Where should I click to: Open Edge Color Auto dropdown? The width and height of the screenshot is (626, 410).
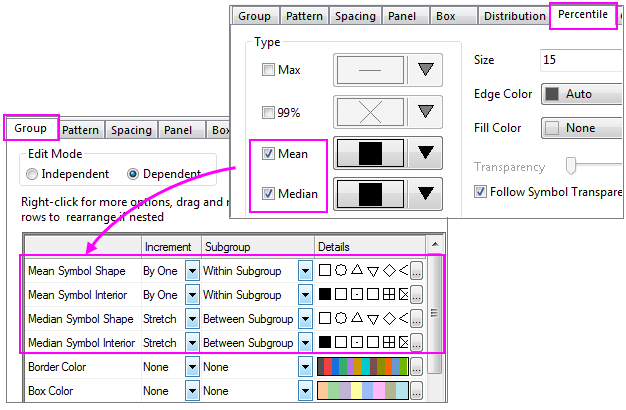580,94
